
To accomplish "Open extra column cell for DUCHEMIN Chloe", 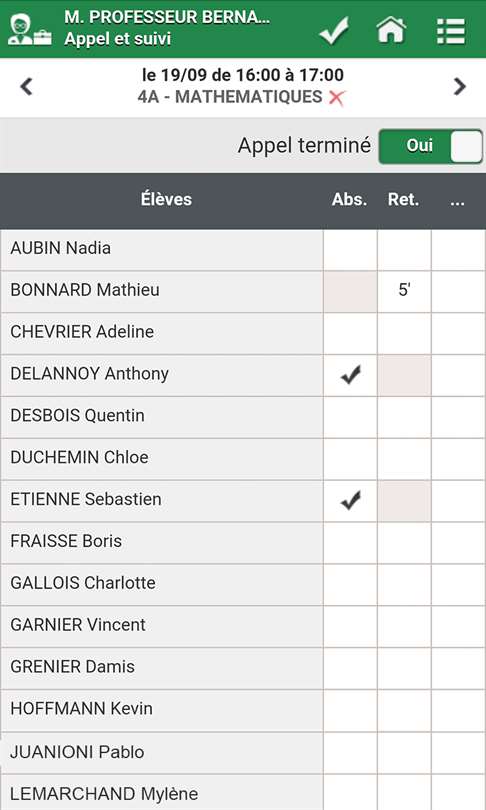I will click(x=458, y=459).
